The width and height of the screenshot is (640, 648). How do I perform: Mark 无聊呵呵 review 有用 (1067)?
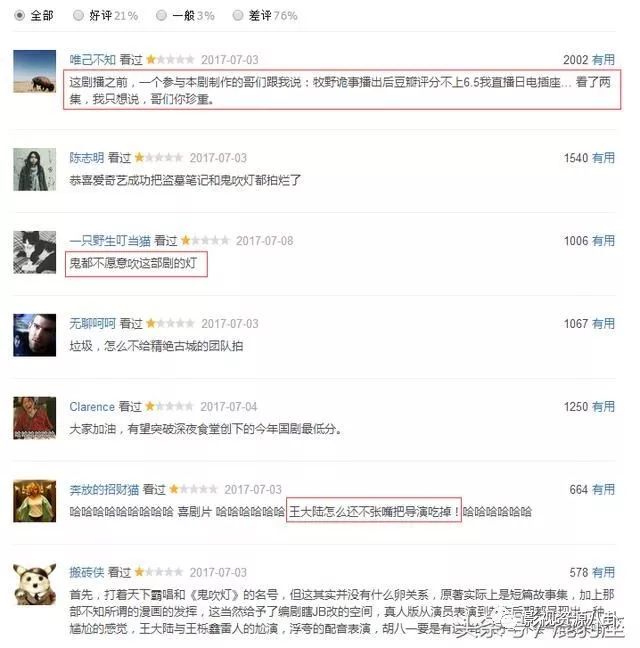click(x=603, y=324)
